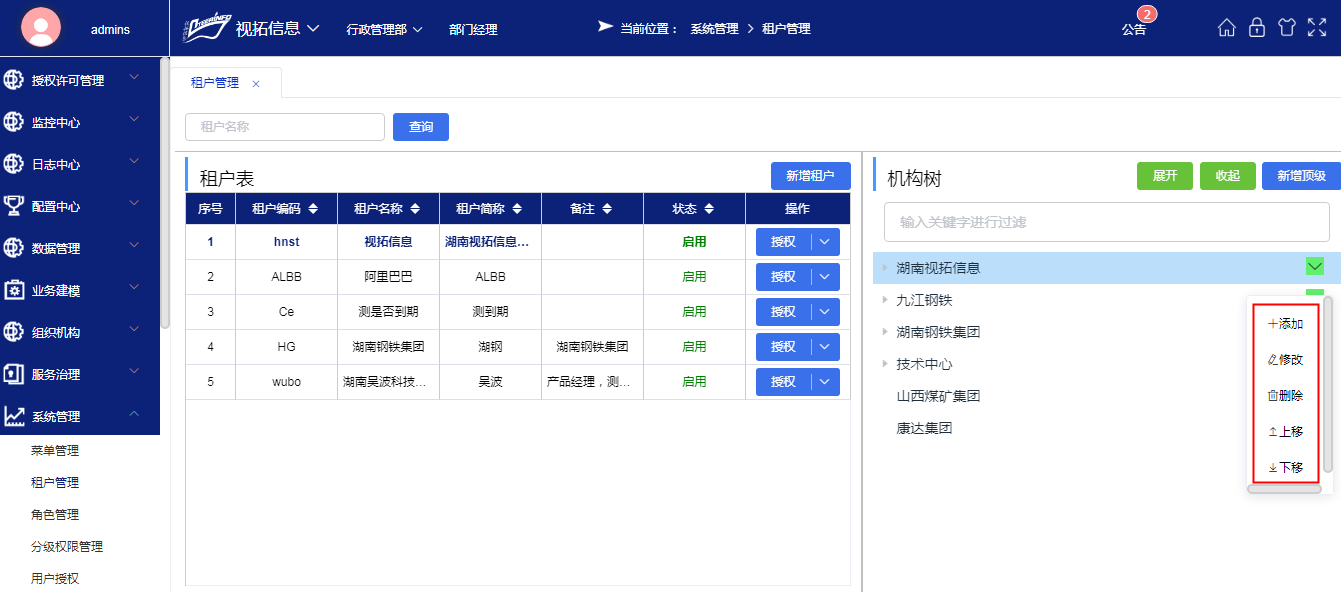Expand the 技术中心 tree node
This screenshot has height=592, width=1341.
coord(885,364)
